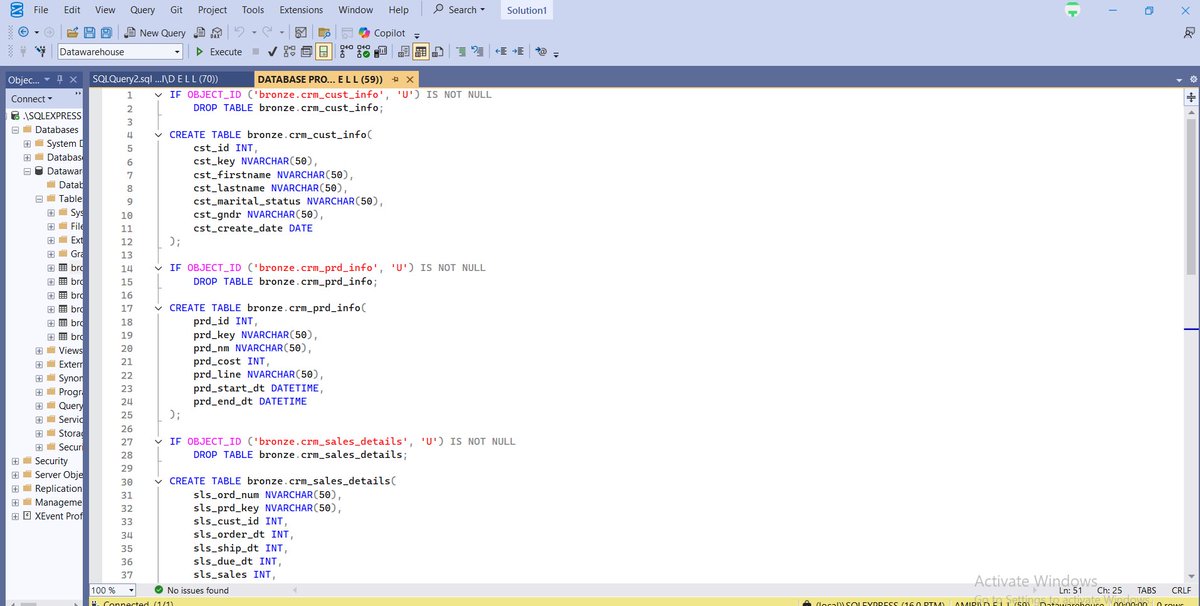Comment out the selected lines icon
The image size is (1200, 606).
coord(461,52)
